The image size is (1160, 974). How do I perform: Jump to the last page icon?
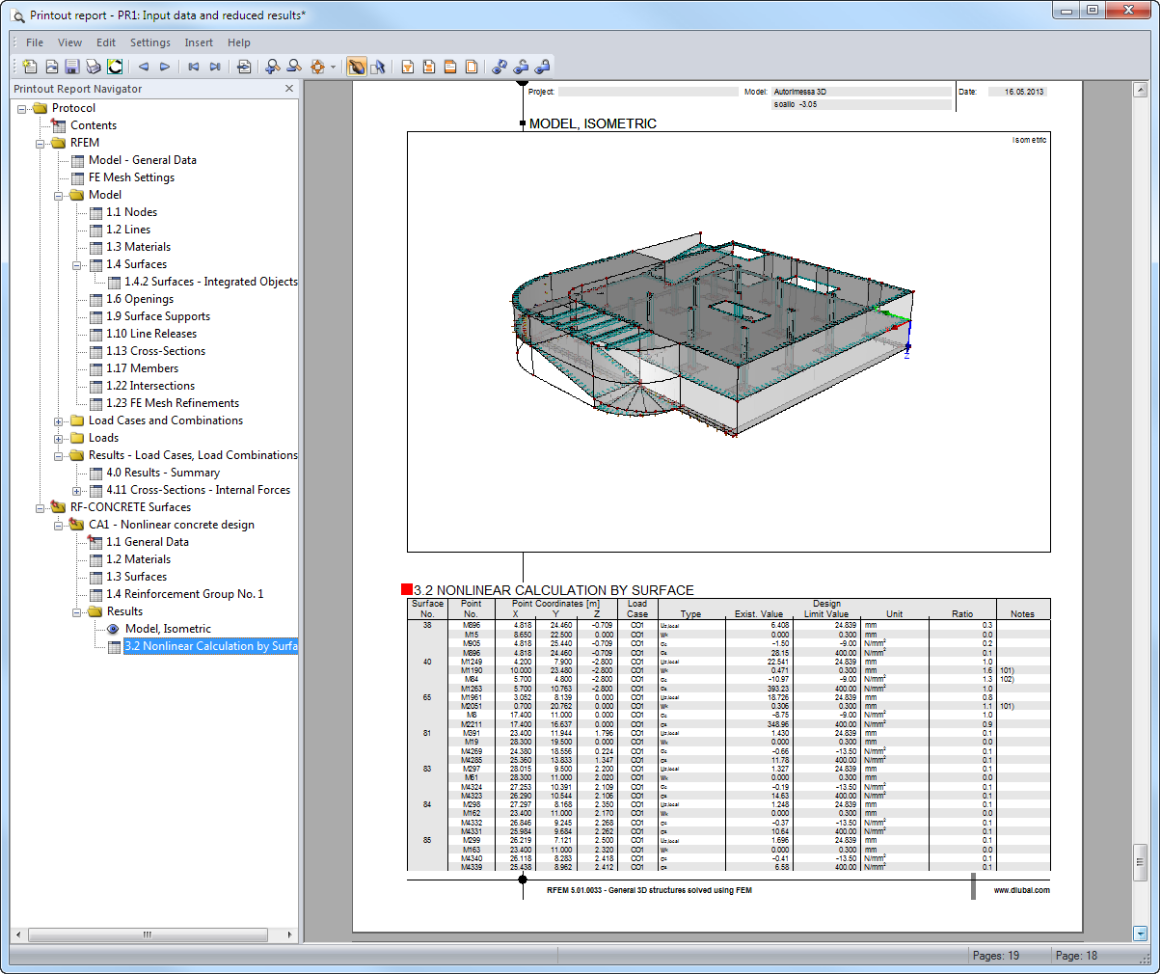coord(215,67)
